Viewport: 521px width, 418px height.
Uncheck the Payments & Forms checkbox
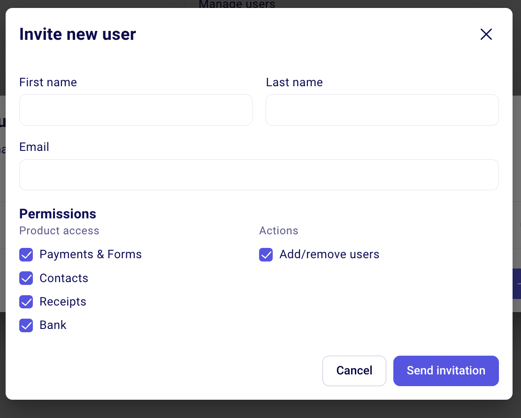(26, 255)
